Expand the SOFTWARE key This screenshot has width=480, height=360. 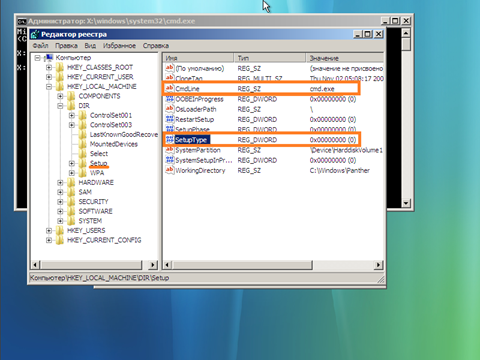[x=60, y=211]
